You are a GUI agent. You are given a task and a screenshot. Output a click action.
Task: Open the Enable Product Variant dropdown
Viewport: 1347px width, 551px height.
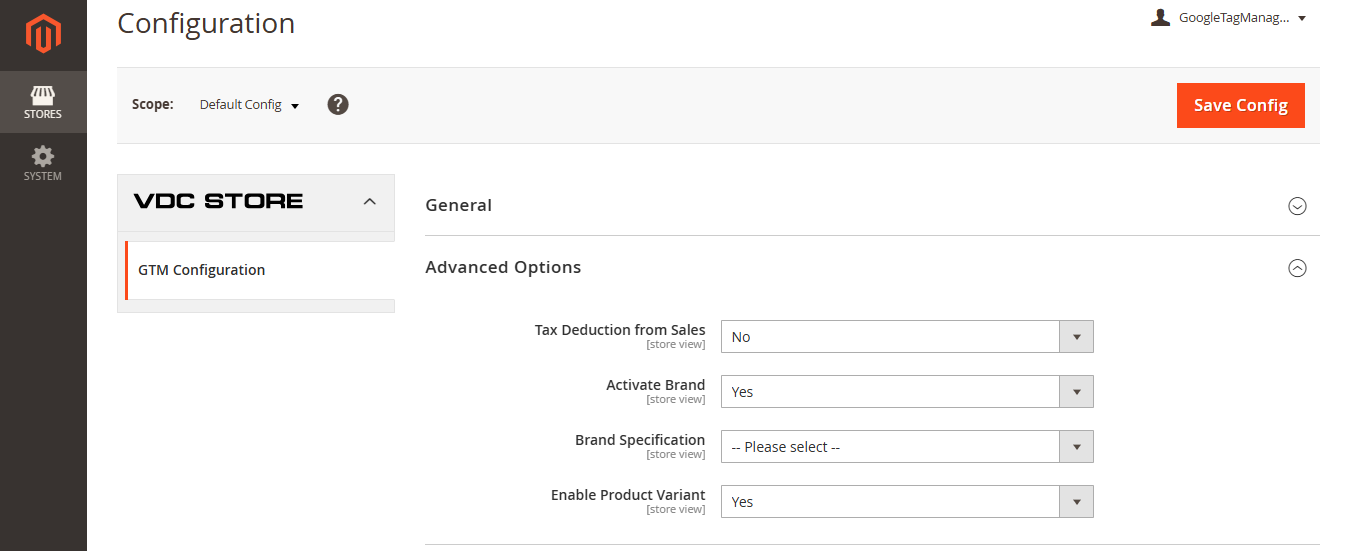tap(906, 502)
